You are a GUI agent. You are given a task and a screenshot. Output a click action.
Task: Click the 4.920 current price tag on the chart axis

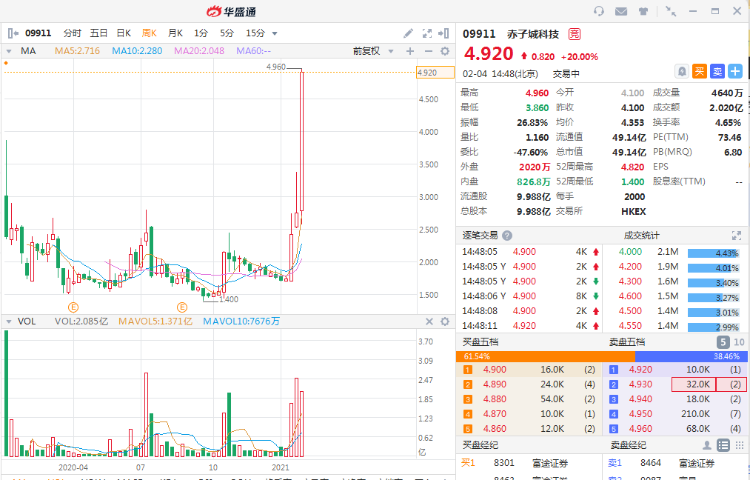pos(435,73)
